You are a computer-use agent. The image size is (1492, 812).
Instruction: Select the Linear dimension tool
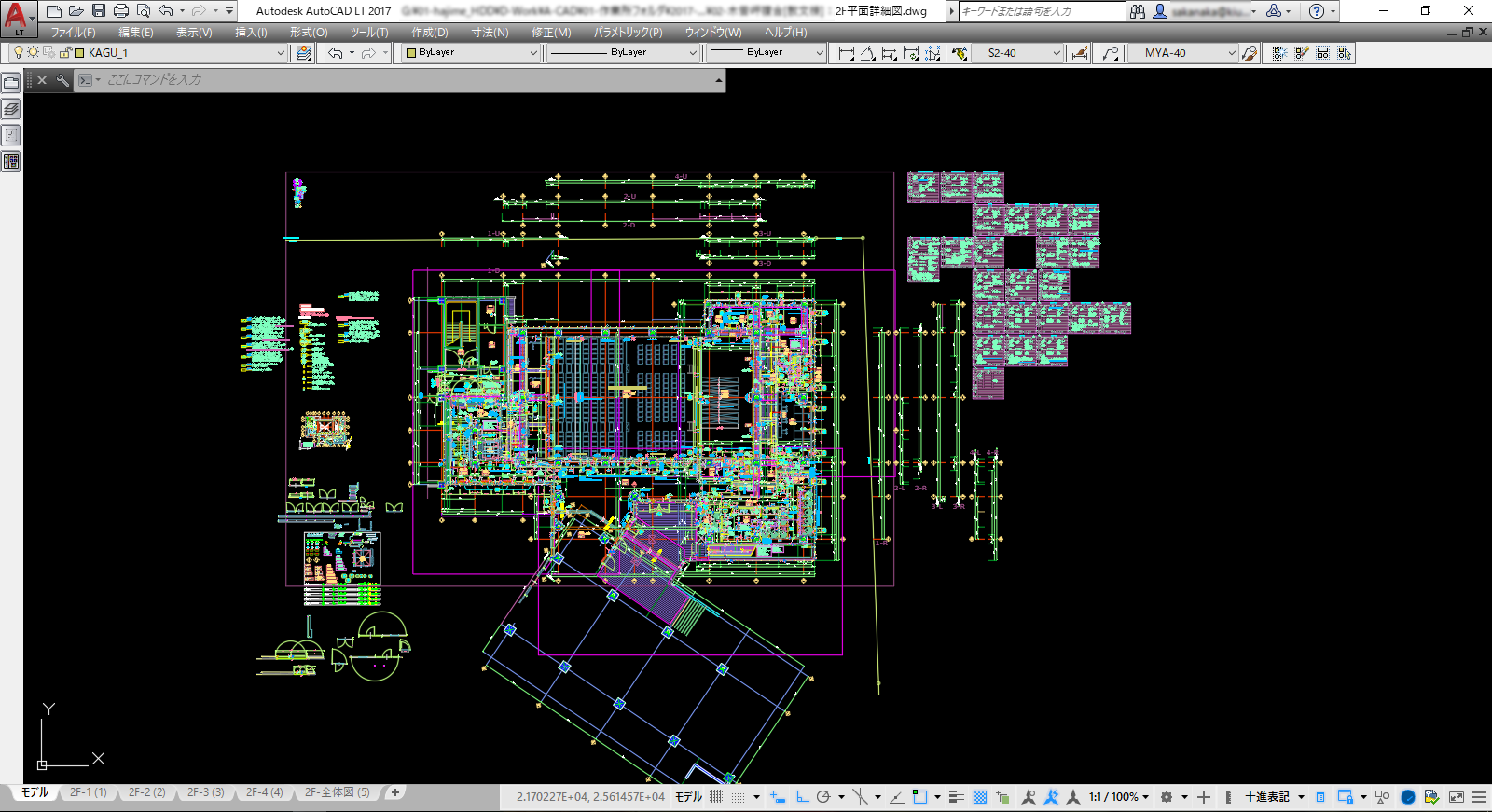[846, 53]
